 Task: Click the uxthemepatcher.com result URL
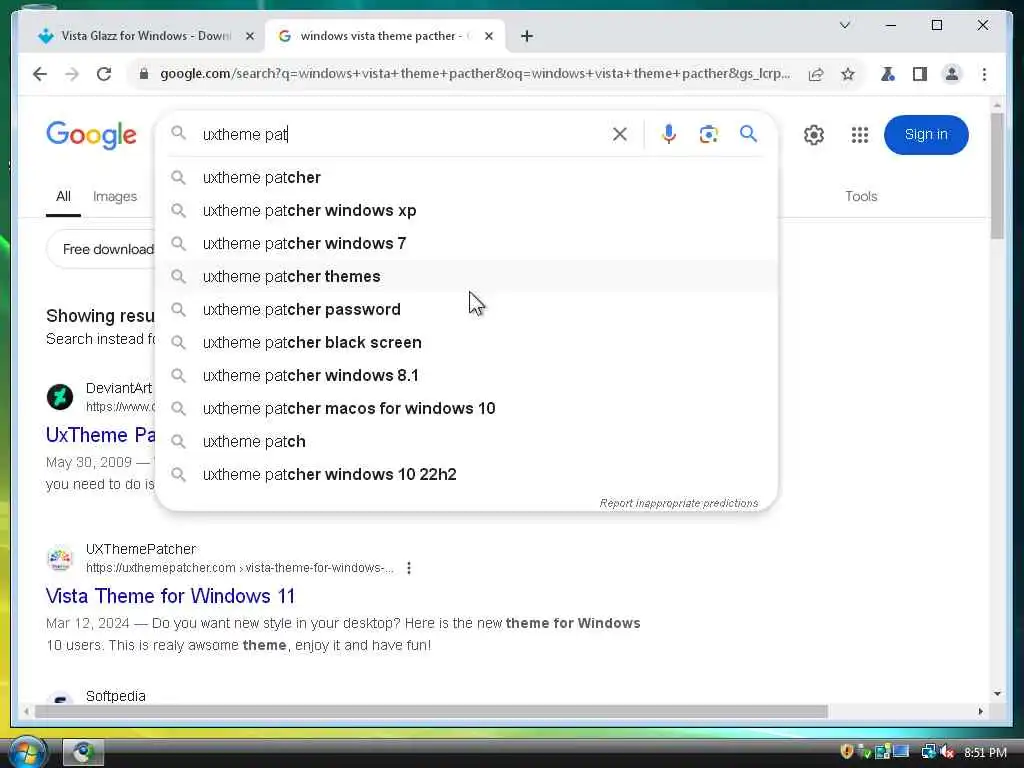tap(240, 568)
